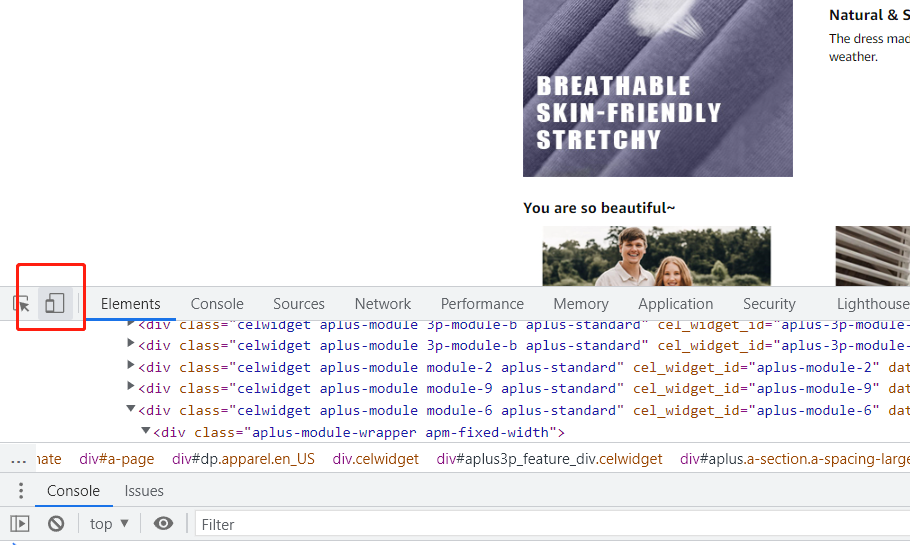Open the JavaScript context 'top' dropdown
910x545 pixels.
point(109,524)
